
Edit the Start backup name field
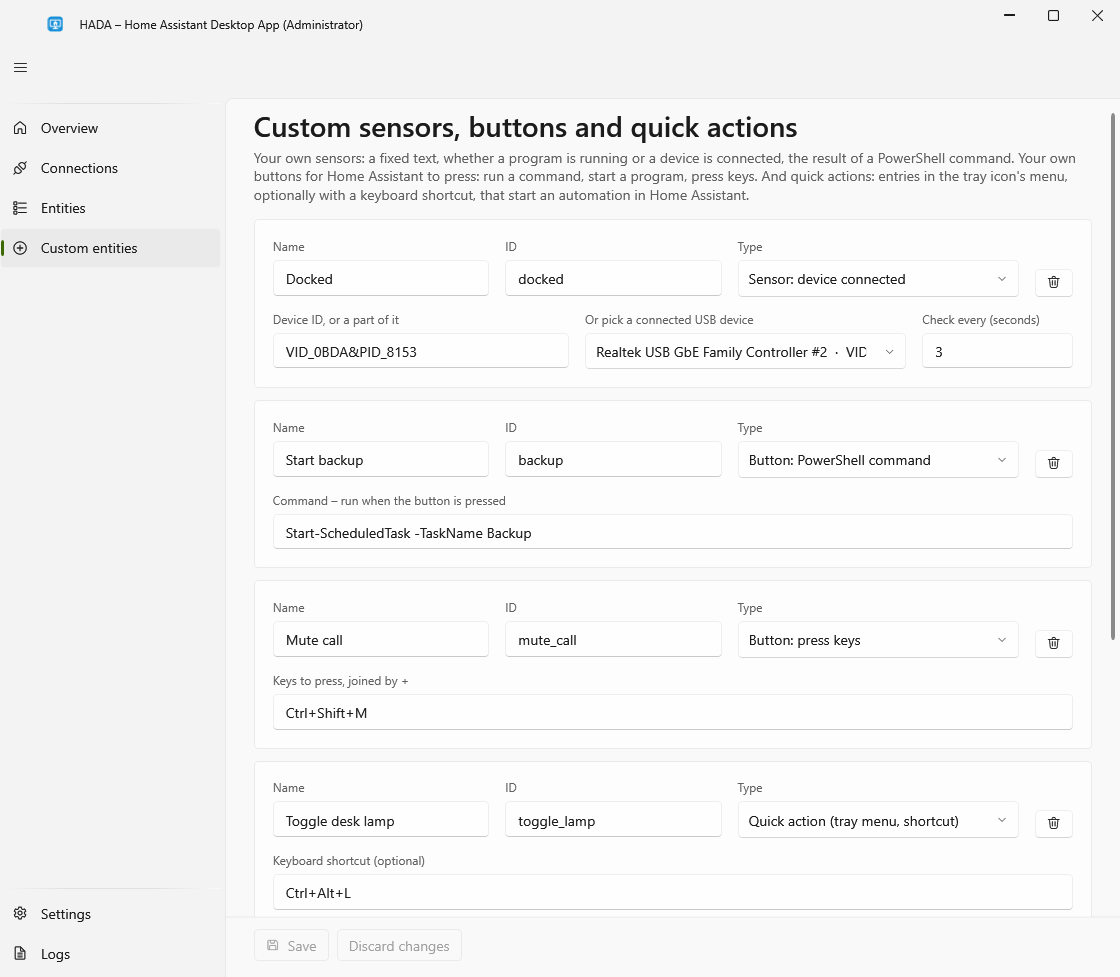[x=381, y=461]
